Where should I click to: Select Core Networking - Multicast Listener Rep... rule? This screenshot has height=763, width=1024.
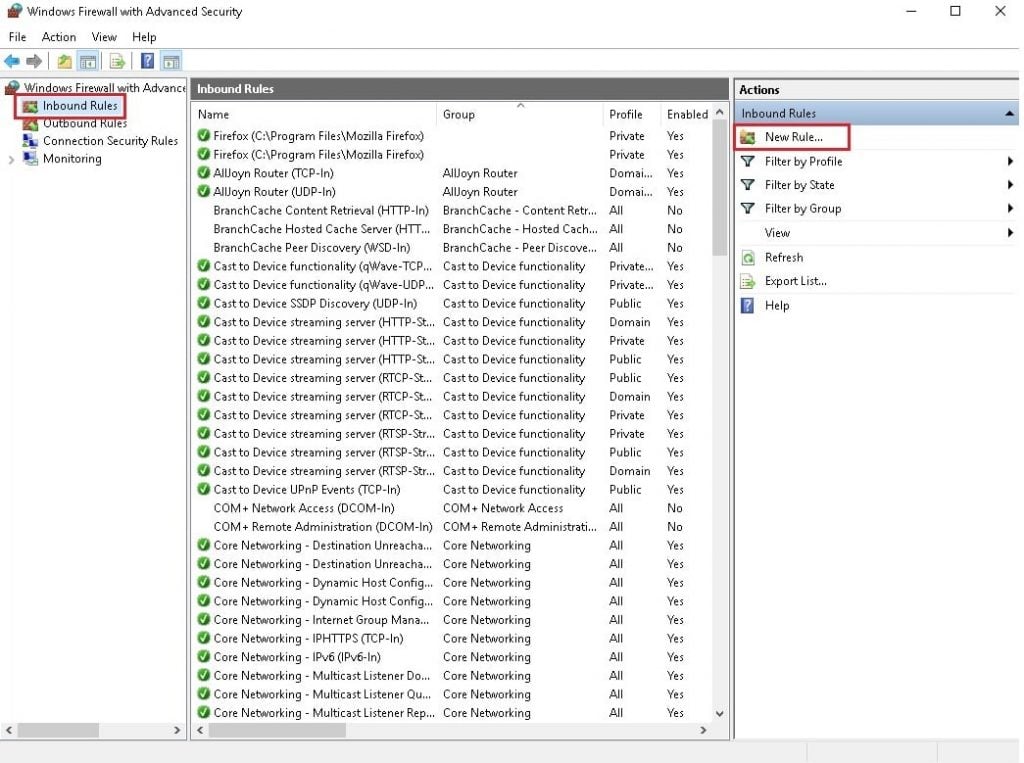coord(324,713)
